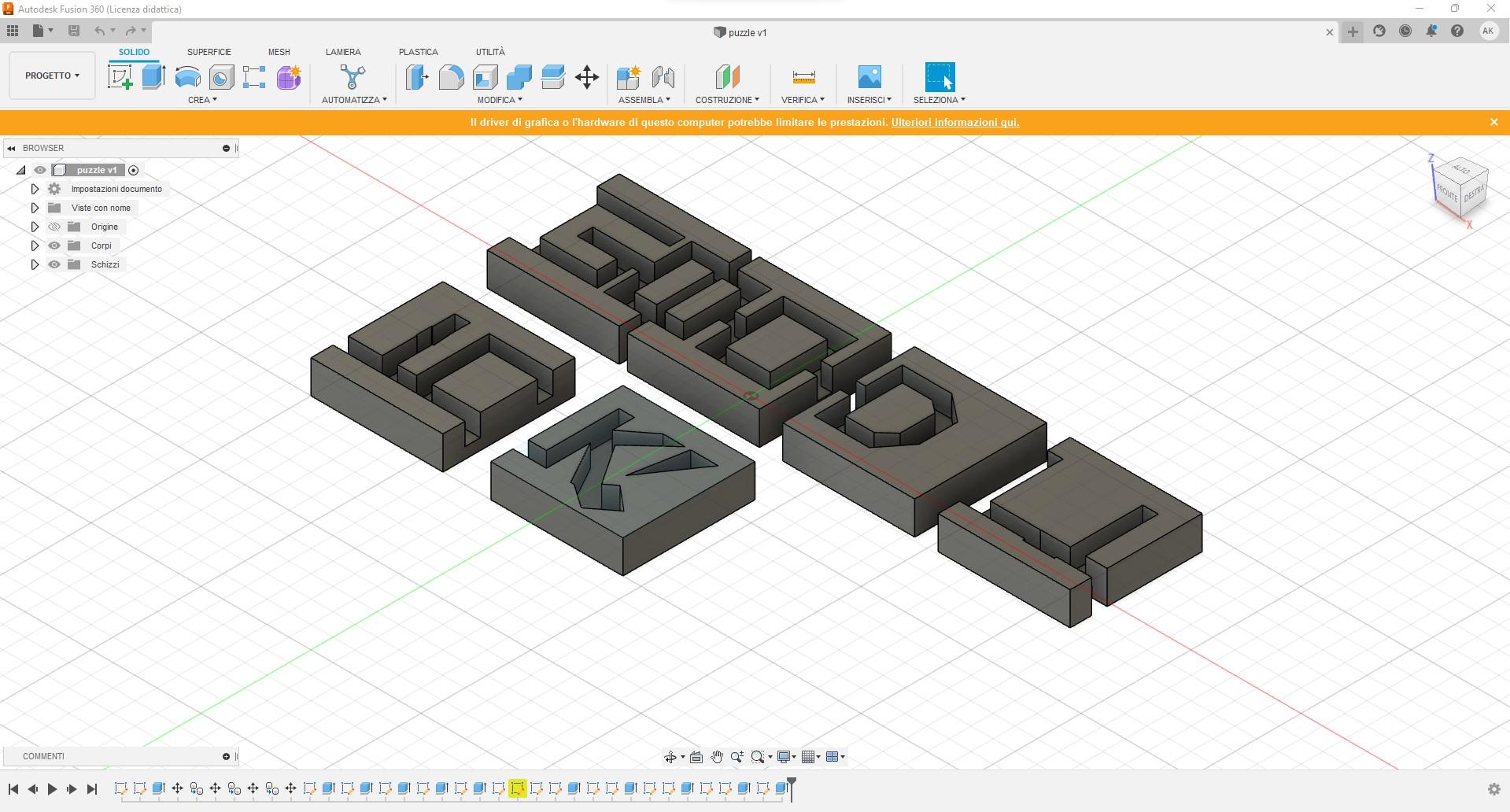
Task: Open the timeline settings gear
Action: tap(1493, 789)
